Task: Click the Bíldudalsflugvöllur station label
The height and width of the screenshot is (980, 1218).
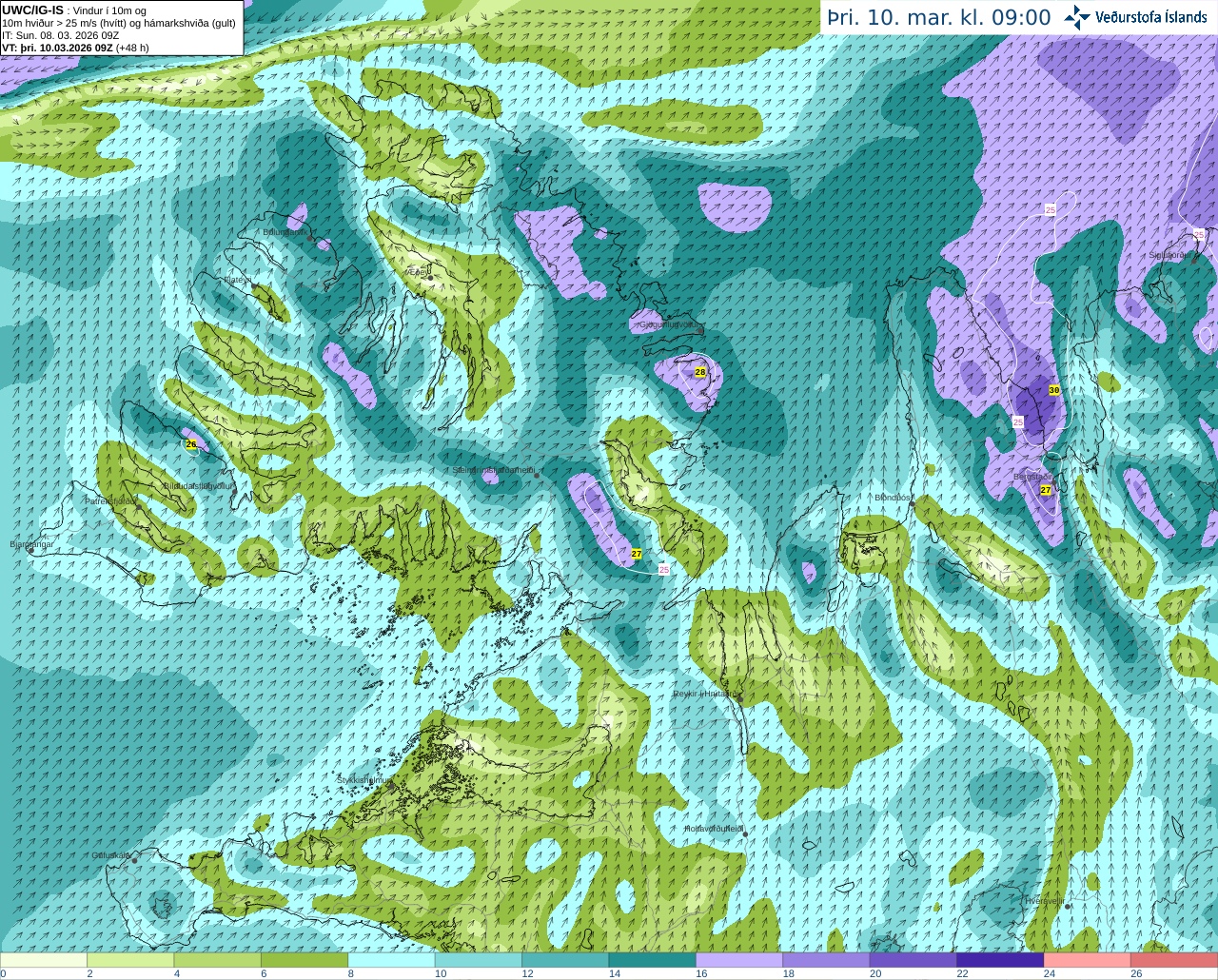Action: click(x=198, y=485)
